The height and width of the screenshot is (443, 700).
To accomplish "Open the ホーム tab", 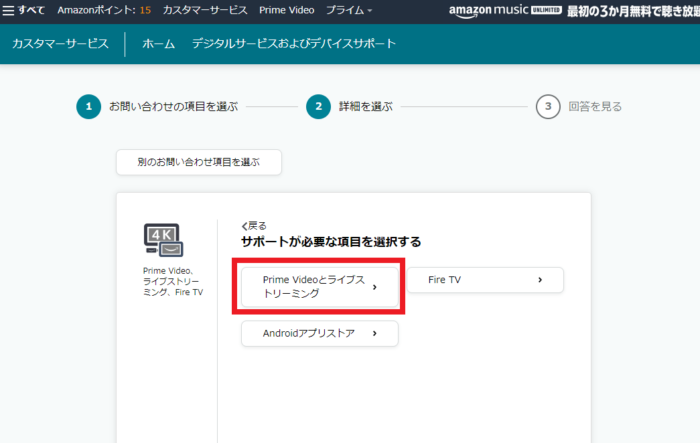I will pyautogui.click(x=158, y=44).
